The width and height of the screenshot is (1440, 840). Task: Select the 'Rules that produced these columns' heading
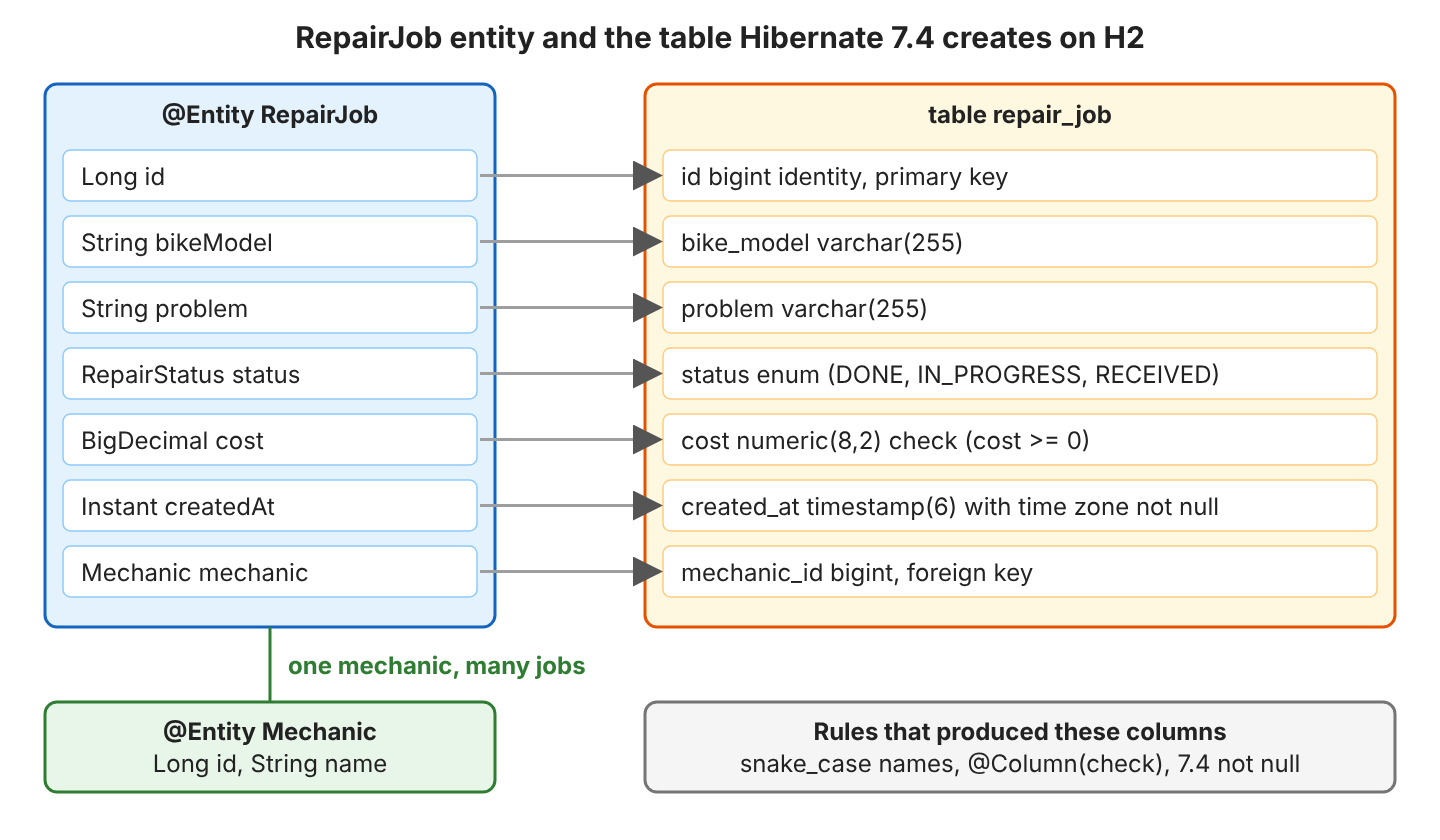(1020, 732)
